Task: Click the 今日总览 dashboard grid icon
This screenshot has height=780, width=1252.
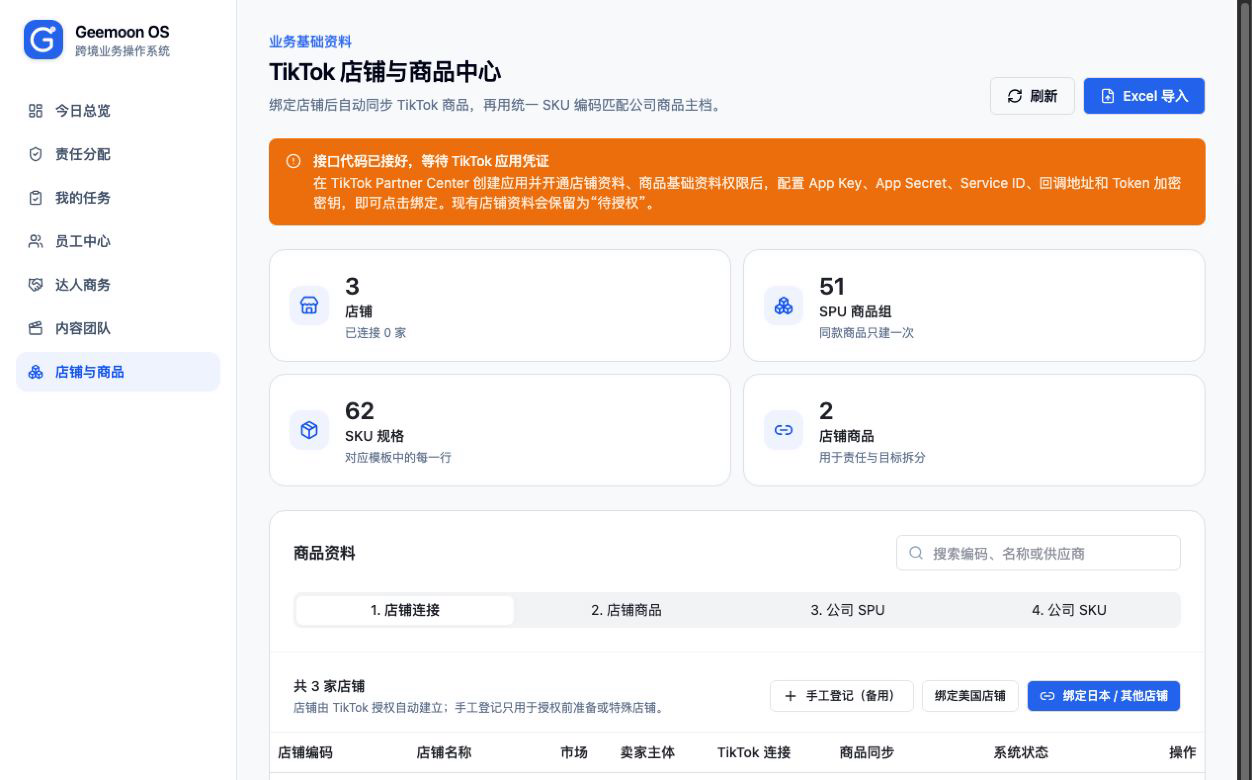Action: click(x=36, y=111)
